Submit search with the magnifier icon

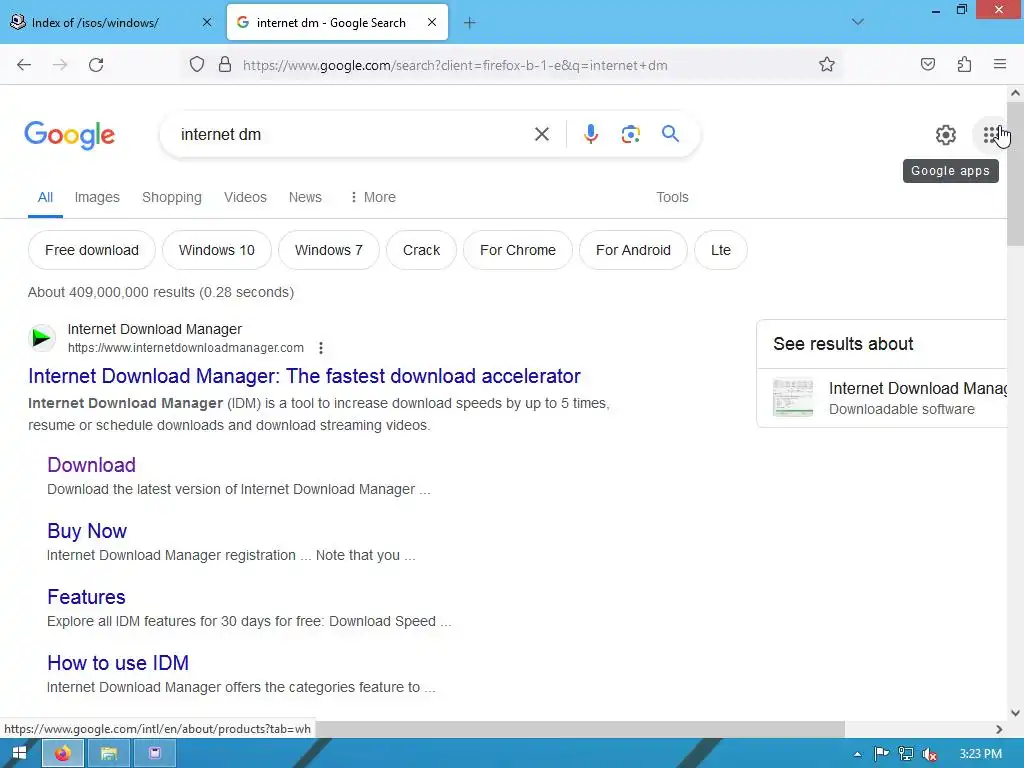pos(670,134)
